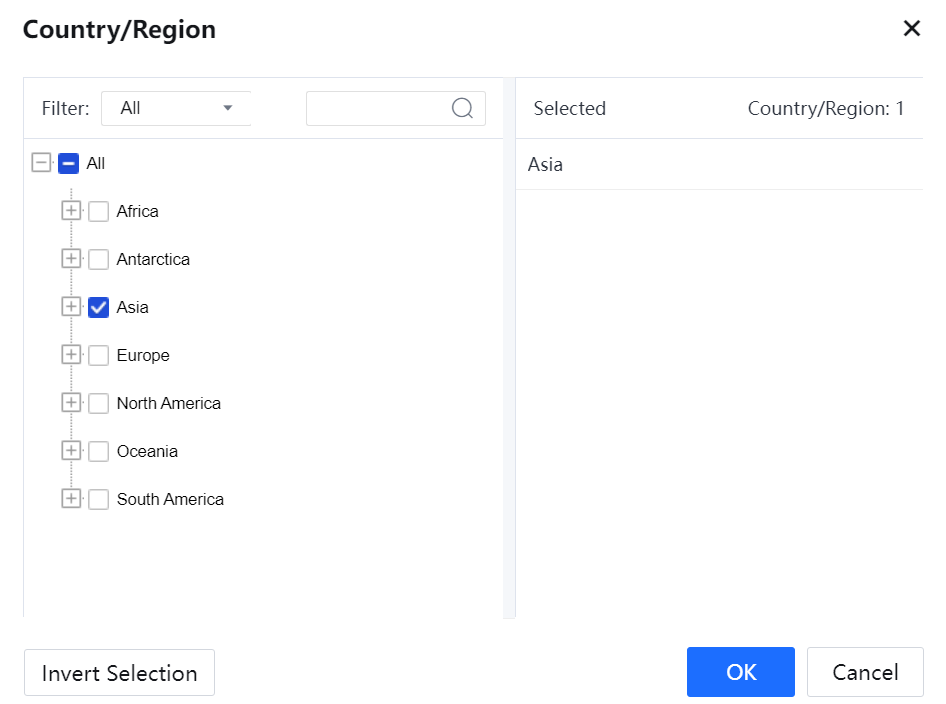Click the search magnifier icon
Viewport: 946px width, 704px height.
(x=462, y=108)
